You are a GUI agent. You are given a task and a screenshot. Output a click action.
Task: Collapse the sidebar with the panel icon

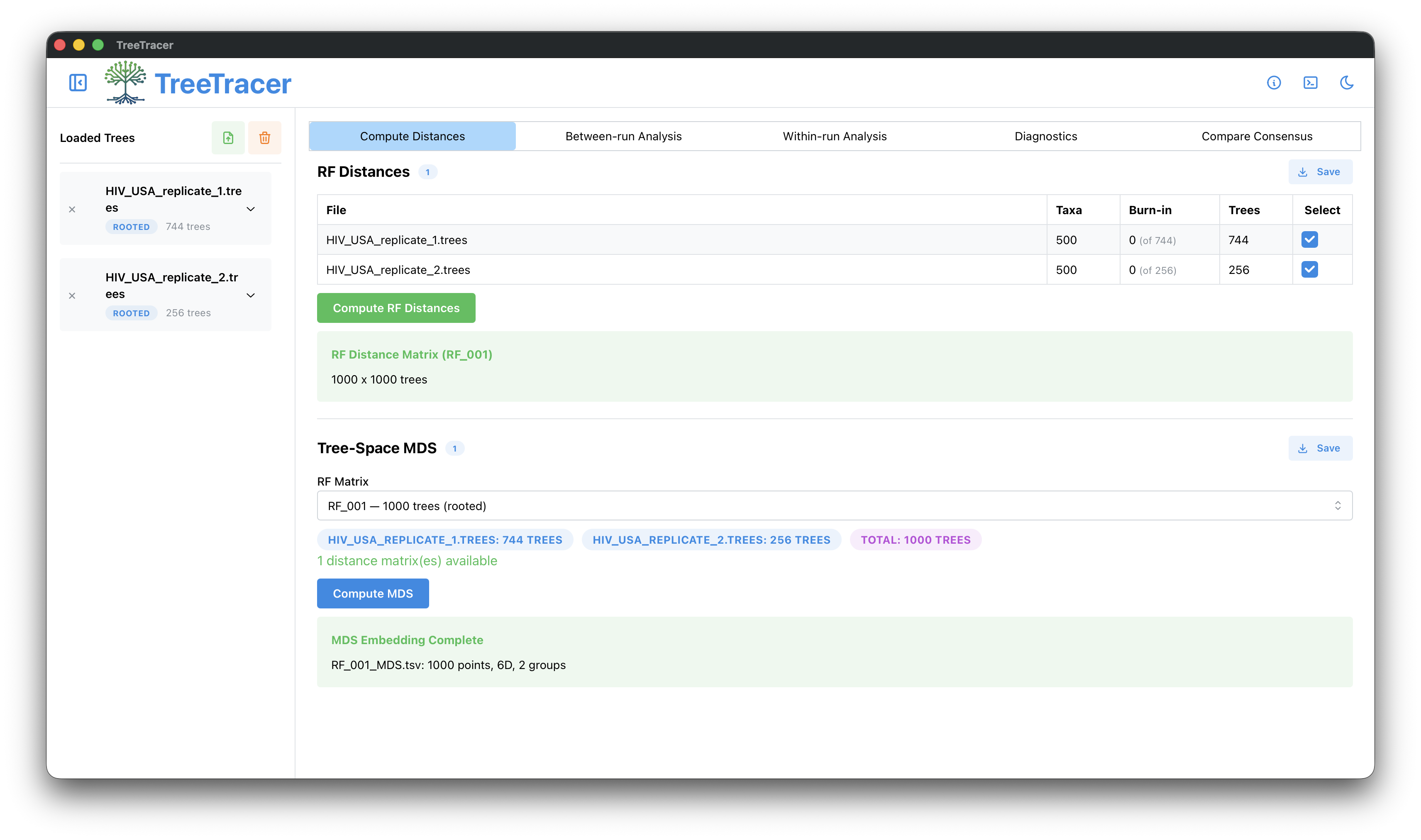click(x=78, y=83)
